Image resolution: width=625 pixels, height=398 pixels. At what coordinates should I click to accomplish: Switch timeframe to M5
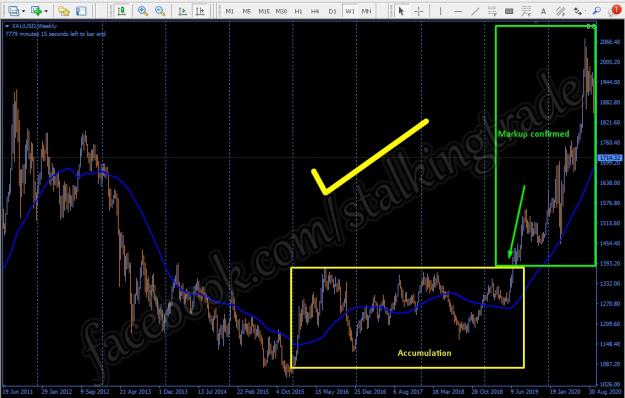(247, 11)
